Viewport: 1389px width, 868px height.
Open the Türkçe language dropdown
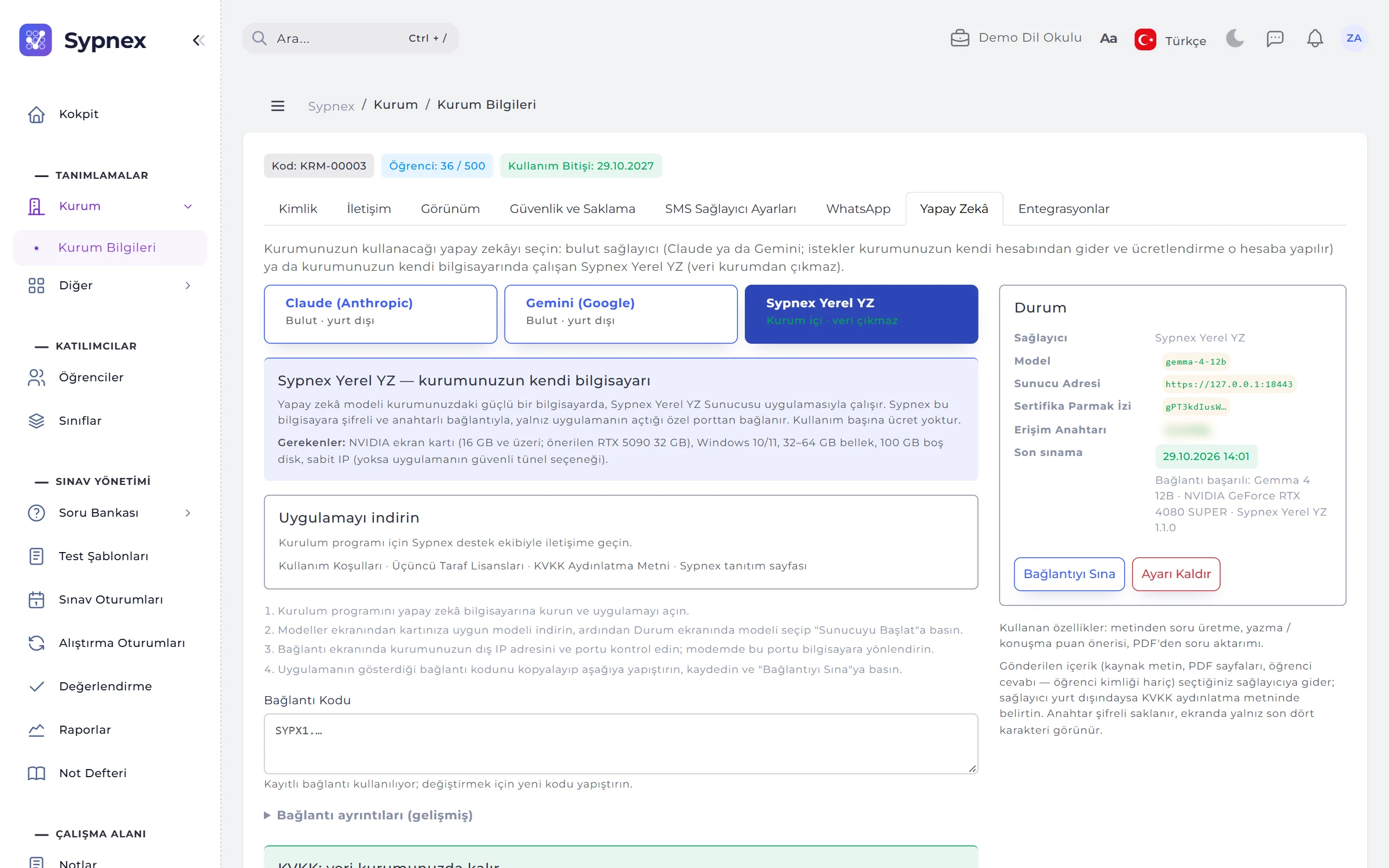tap(1170, 40)
